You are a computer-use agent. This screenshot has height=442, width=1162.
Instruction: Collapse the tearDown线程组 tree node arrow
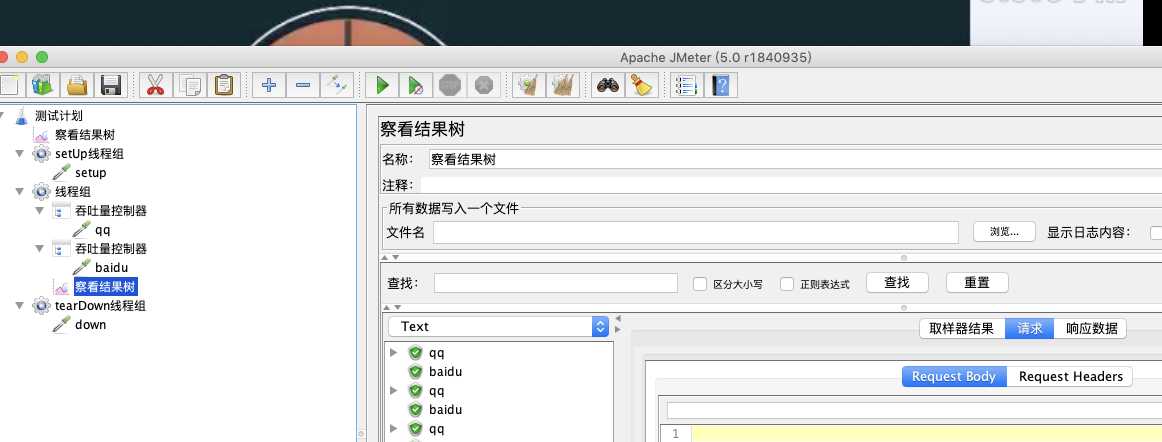[20, 306]
